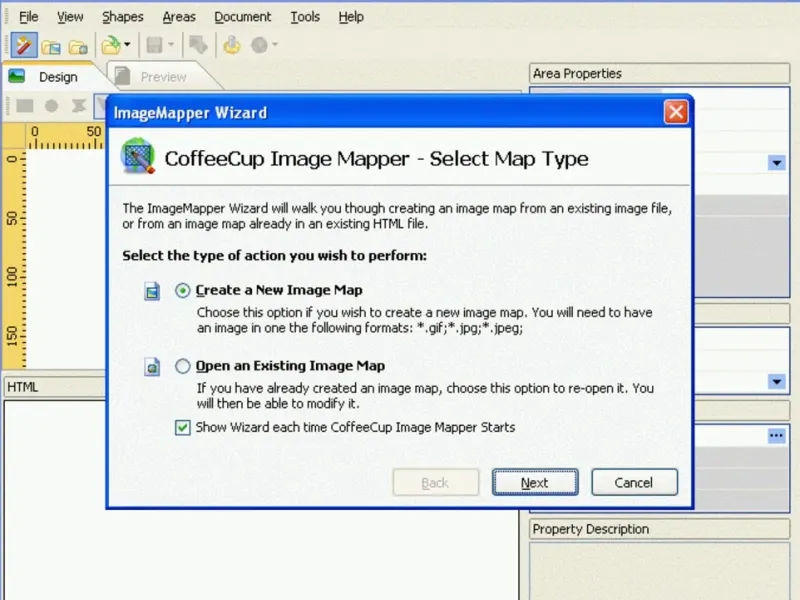800x600 pixels.
Task: Click the disabled Back button
Action: pyautogui.click(x=436, y=482)
